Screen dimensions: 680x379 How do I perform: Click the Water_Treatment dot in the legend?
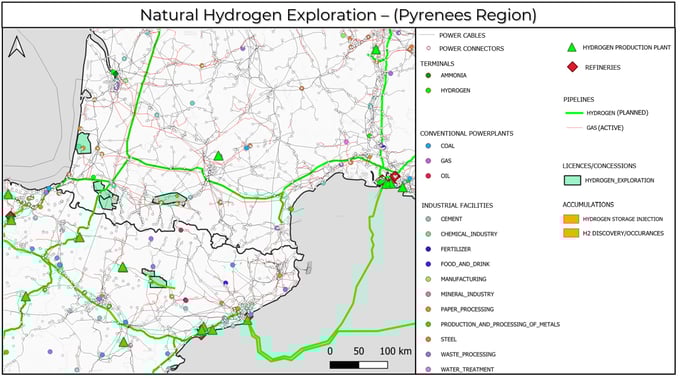point(428,369)
